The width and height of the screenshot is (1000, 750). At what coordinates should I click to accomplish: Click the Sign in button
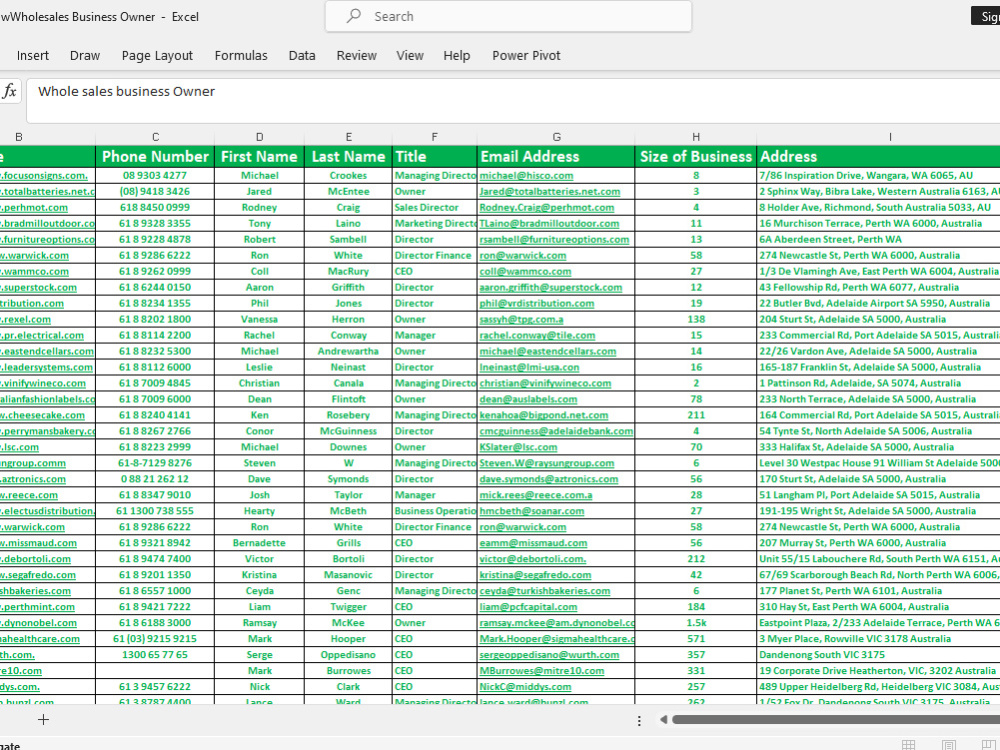(986, 16)
